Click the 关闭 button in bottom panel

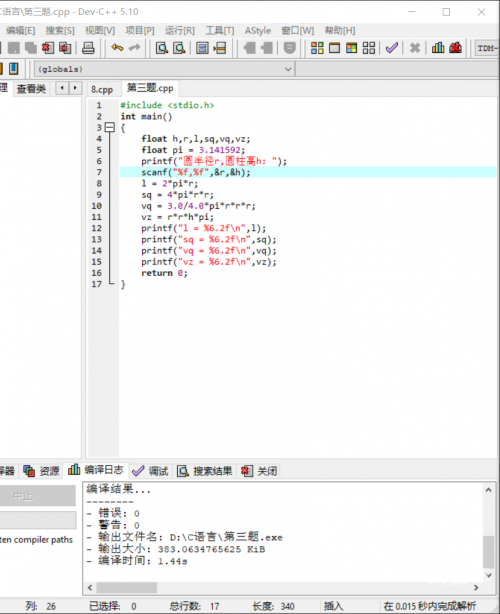click(x=259, y=471)
